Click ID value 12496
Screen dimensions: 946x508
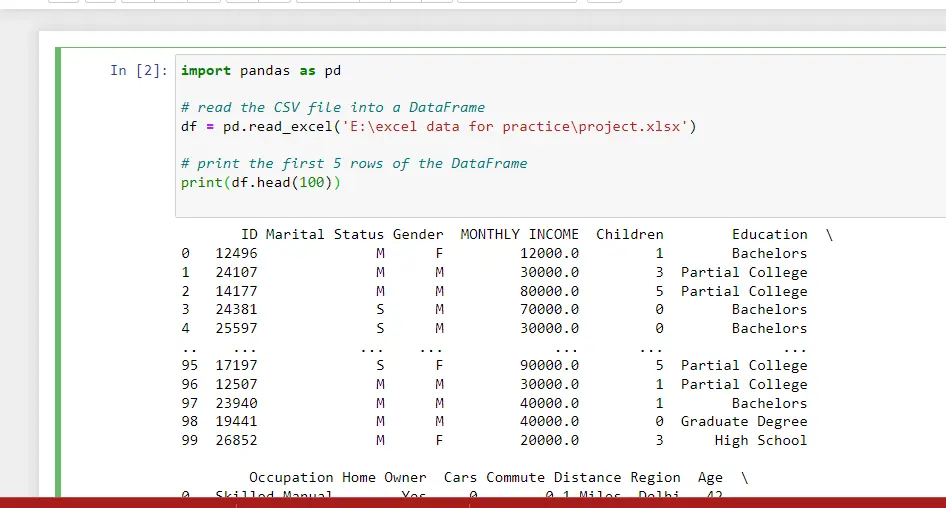(236, 253)
